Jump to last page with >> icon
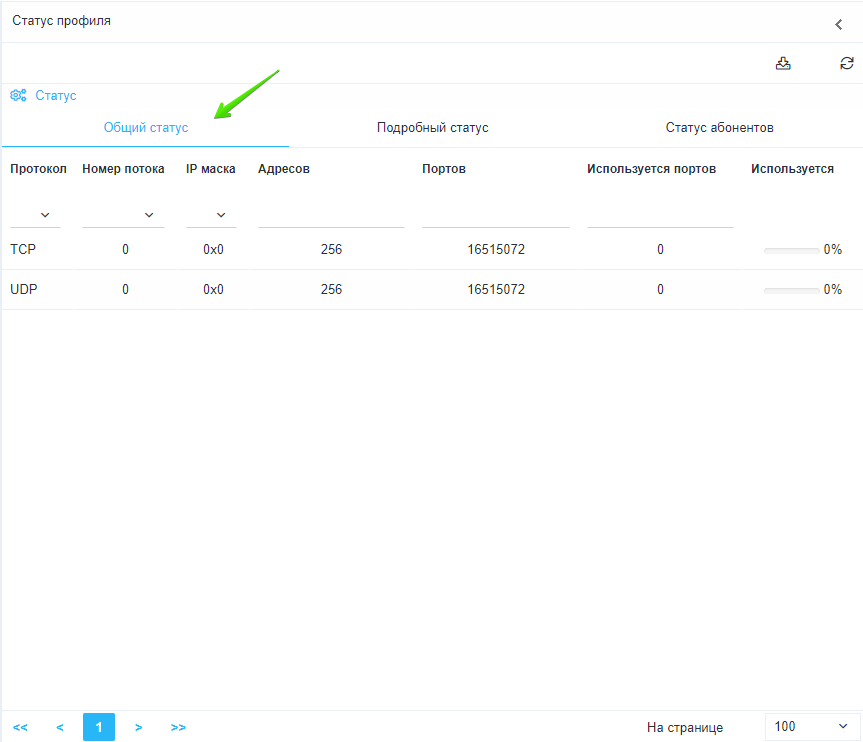 click(x=178, y=727)
